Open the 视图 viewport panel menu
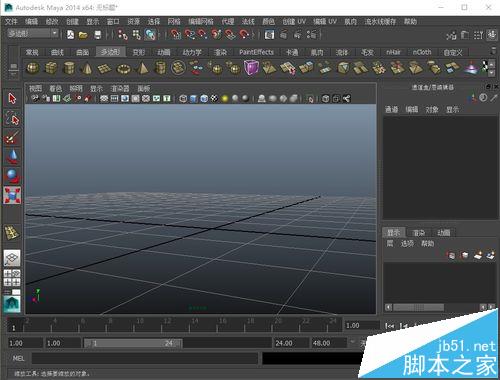The width and height of the screenshot is (500, 380). 35,88
